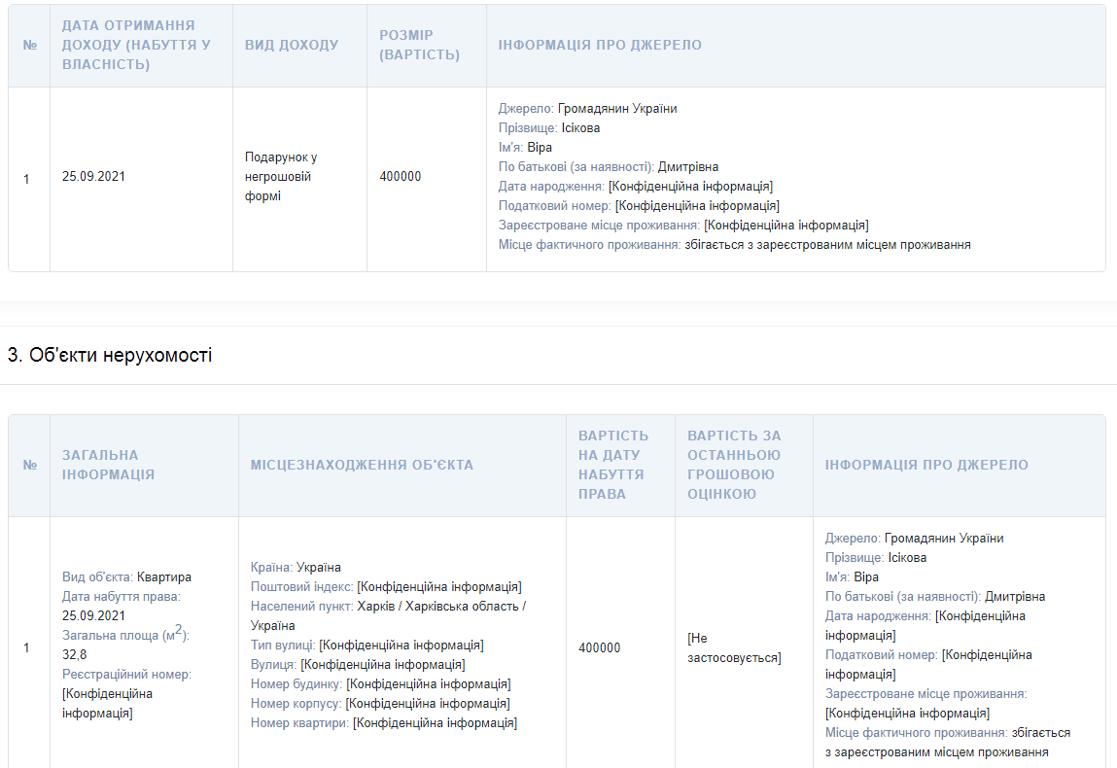The image size is (1117, 768).
Task: Click income source 'Зареєстроване місце проживання' line
Action: pyautogui.click(x=683, y=225)
